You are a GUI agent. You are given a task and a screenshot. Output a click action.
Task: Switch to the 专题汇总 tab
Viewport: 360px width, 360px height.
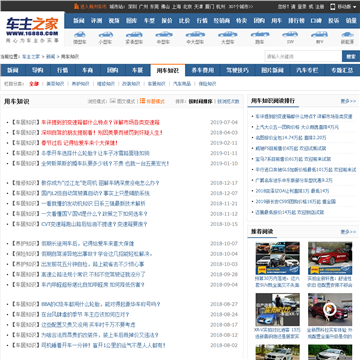point(342,70)
